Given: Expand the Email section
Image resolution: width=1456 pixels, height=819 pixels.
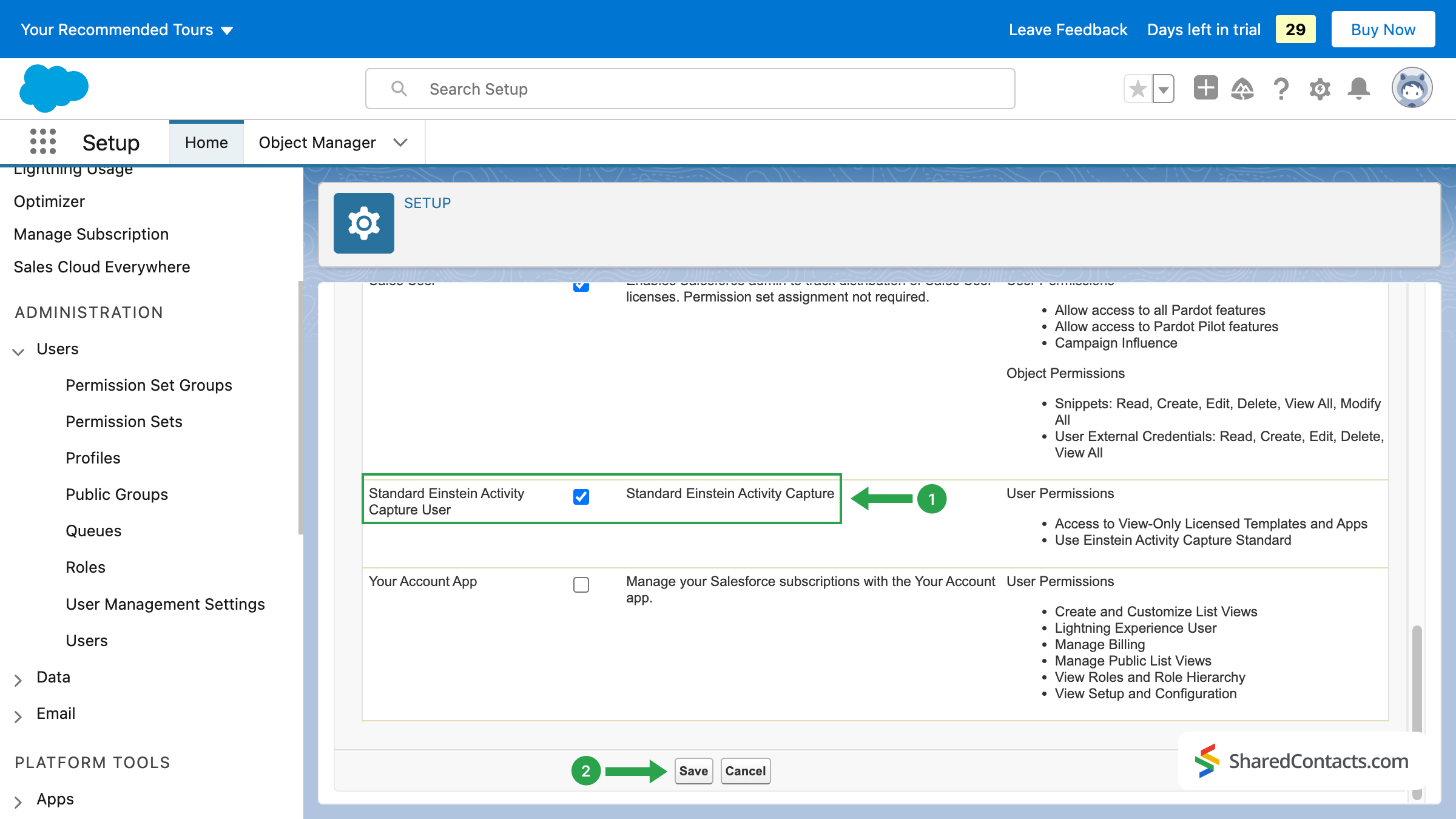Looking at the screenshot, I should point(19,716).
